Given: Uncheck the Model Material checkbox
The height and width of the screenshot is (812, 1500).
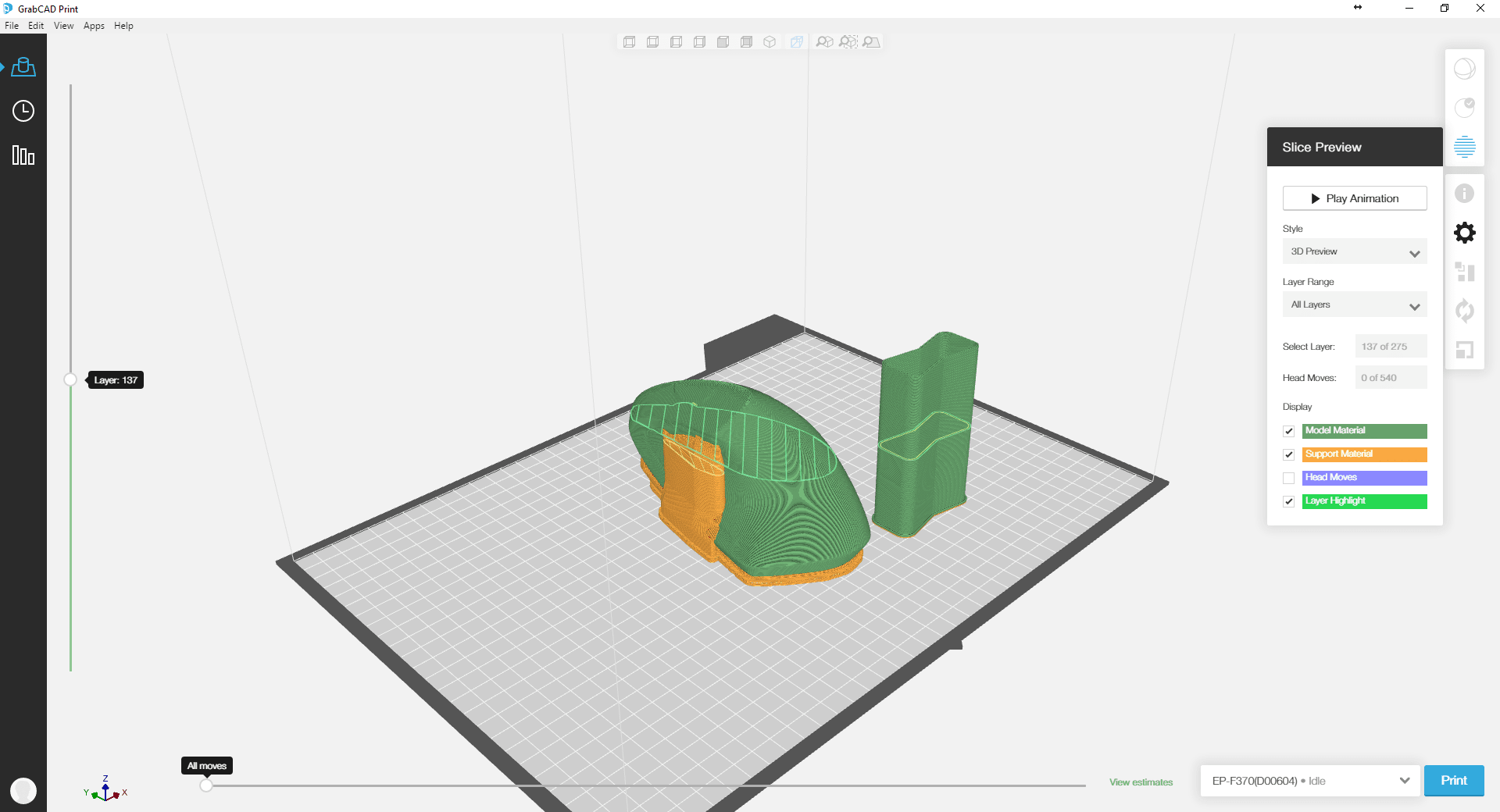Looking at the screenshot, I should [1289, 431].
